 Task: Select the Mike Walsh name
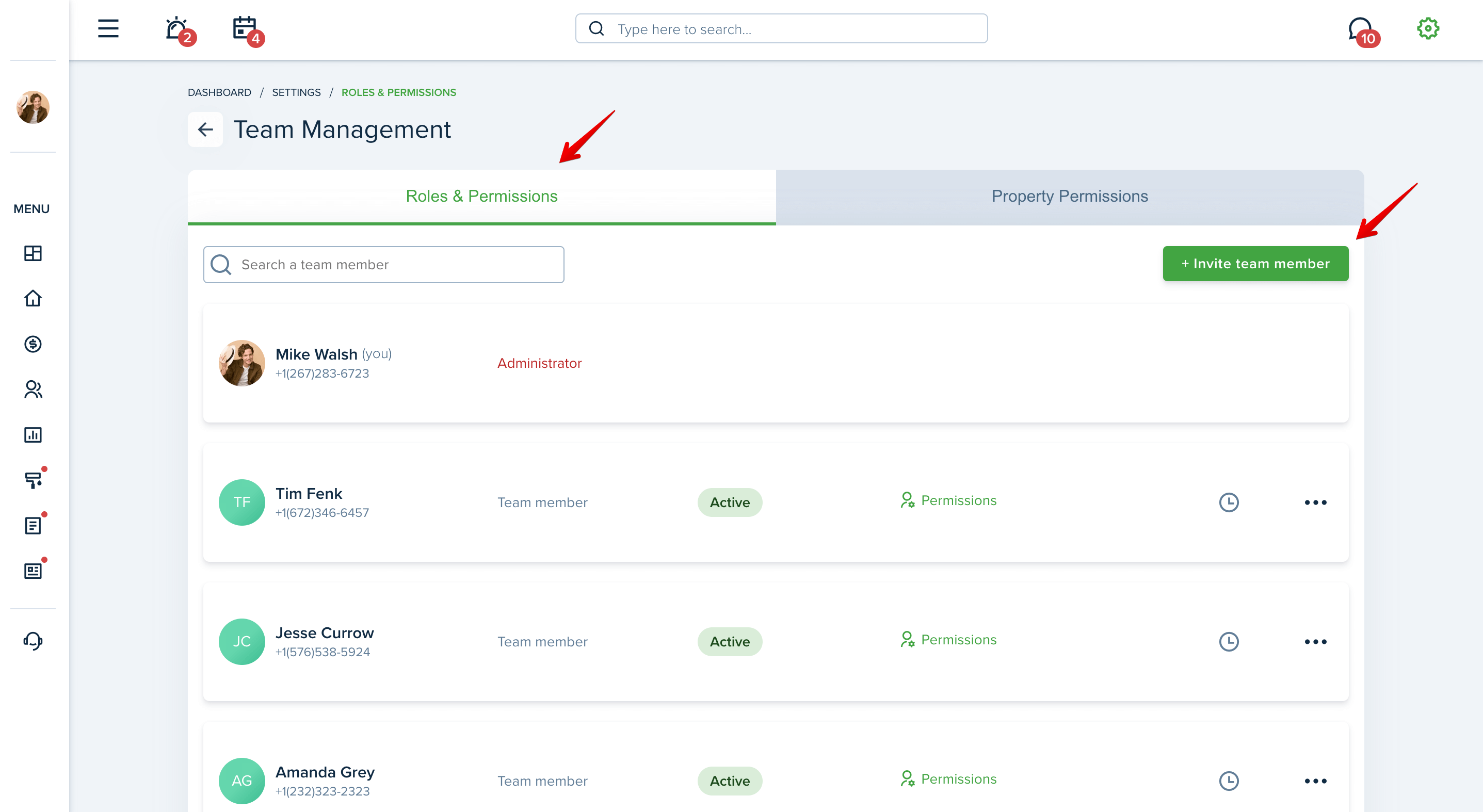tap(316, 354)
